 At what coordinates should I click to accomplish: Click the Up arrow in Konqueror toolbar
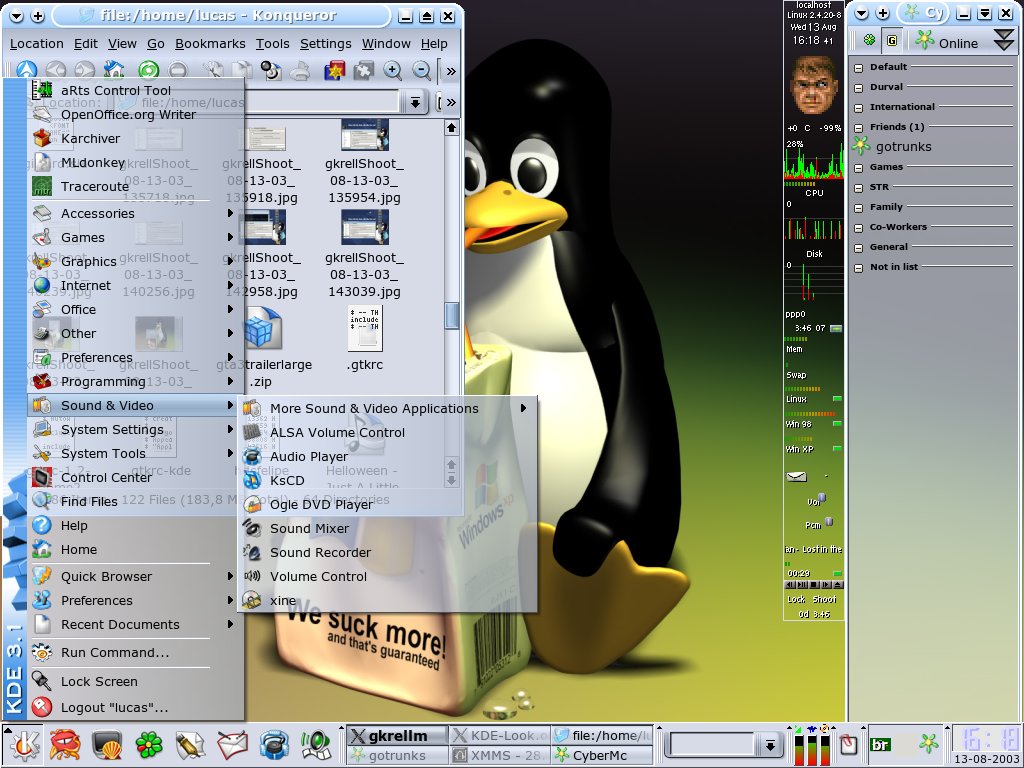point(26,70)
